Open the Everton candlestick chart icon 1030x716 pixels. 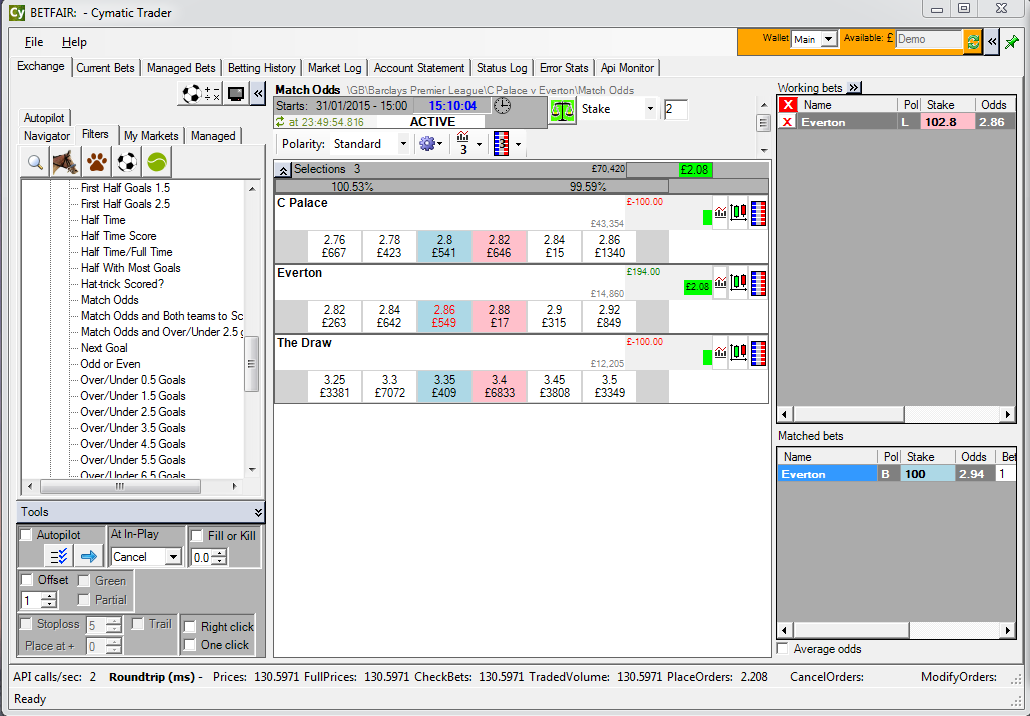739,283
